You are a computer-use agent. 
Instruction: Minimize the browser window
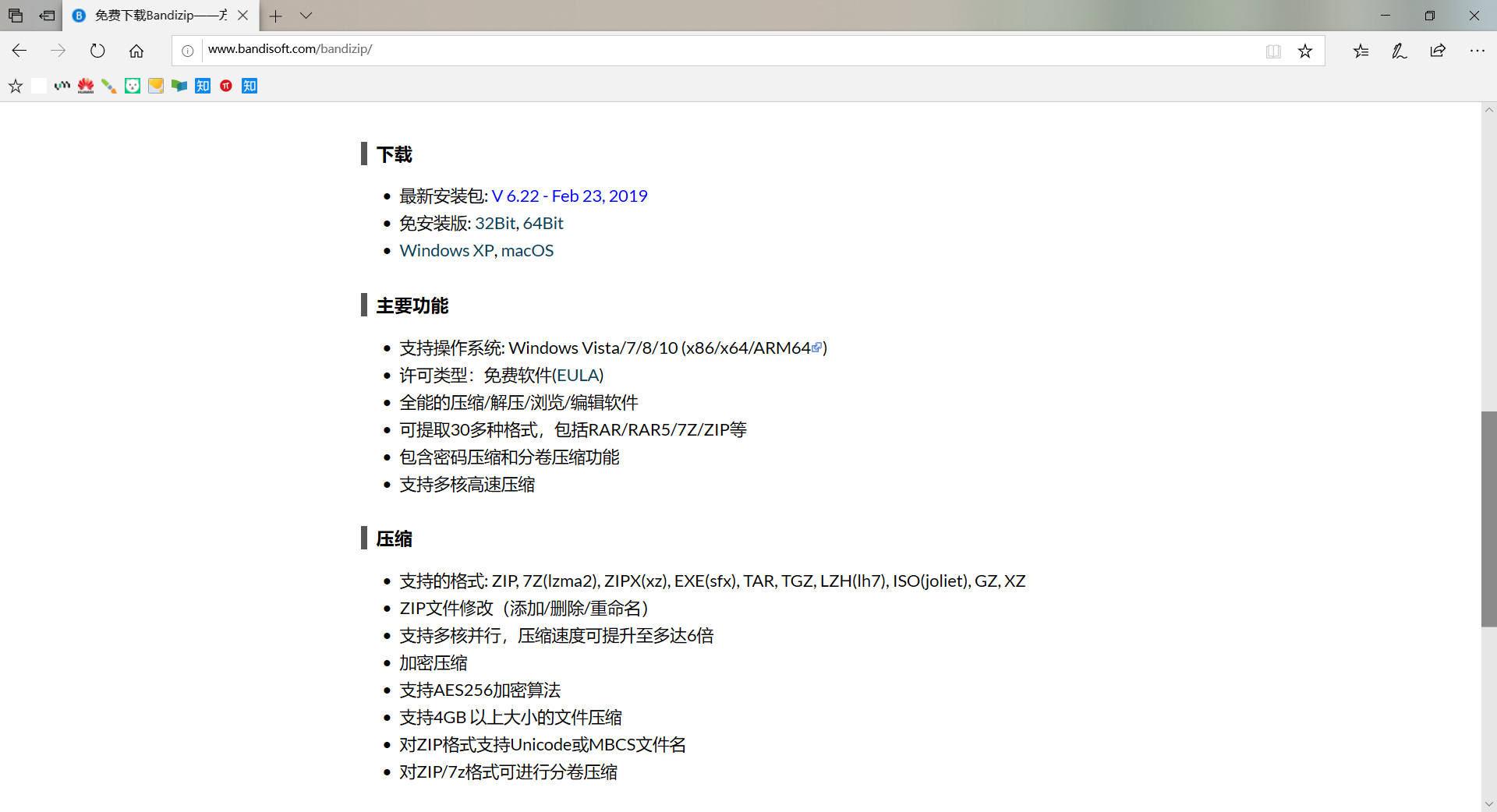coord(1386,16)
